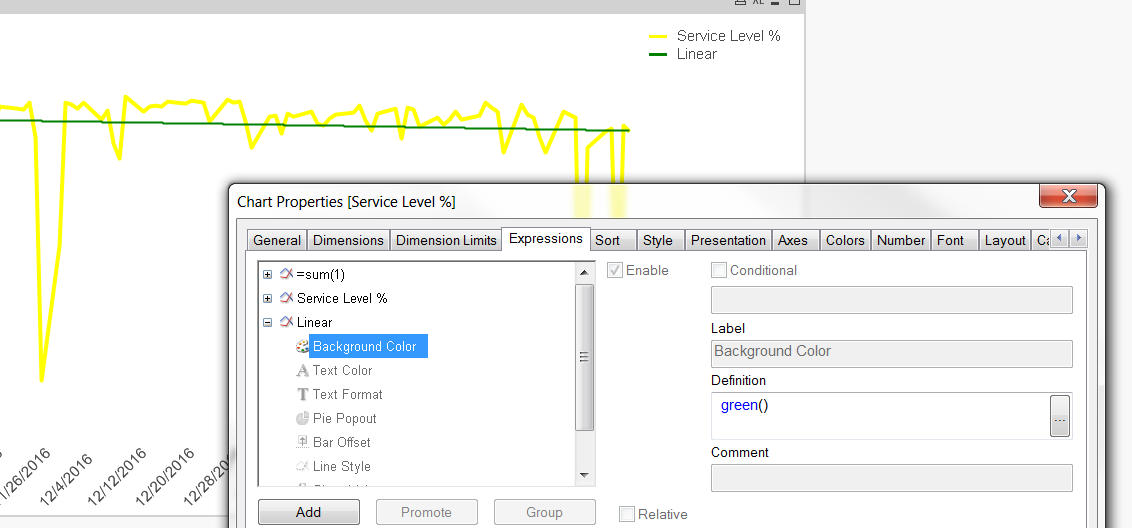Open the Definition expression editor ellipsis button
The width and height of the screenshot is (1132, 528).
tap(1060, 416)
